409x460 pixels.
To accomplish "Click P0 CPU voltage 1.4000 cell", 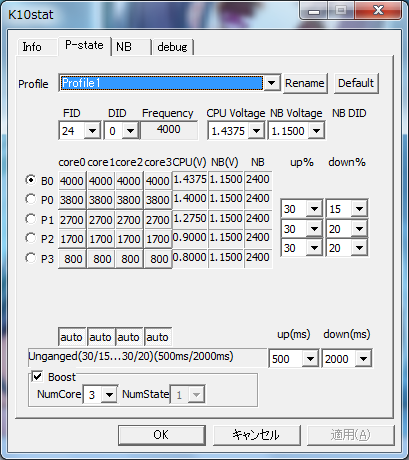I will pos(190,199).
